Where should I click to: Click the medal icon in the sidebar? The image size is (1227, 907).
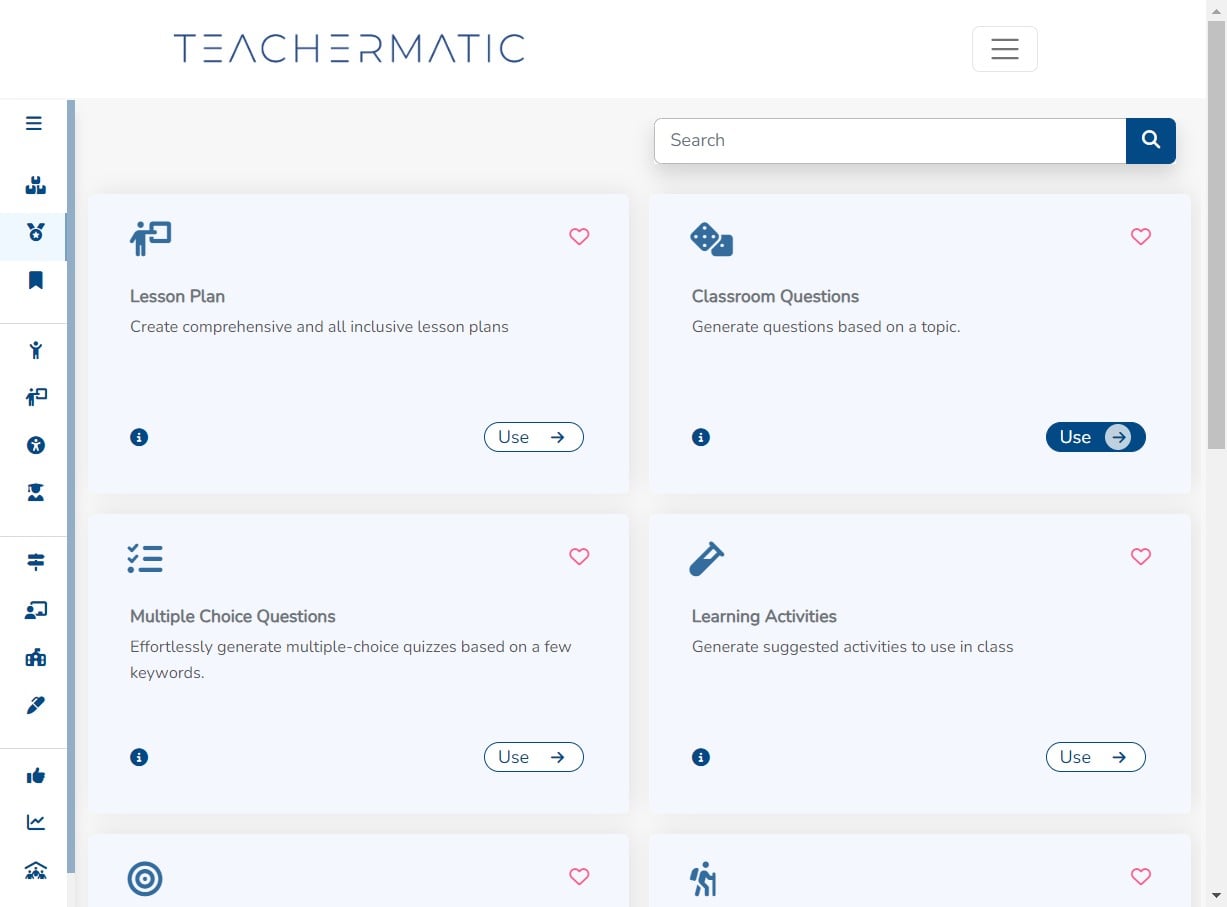(36, 233)
